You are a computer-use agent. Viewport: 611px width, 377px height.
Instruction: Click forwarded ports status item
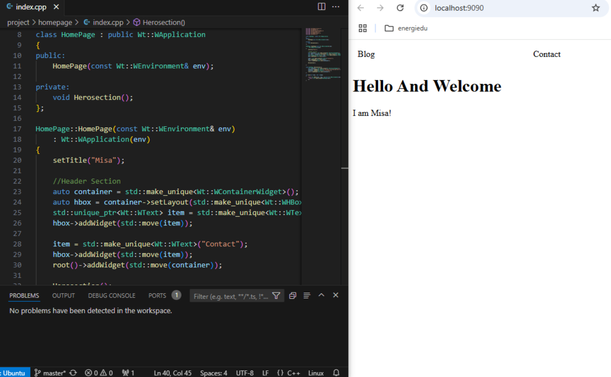point(128,373)
